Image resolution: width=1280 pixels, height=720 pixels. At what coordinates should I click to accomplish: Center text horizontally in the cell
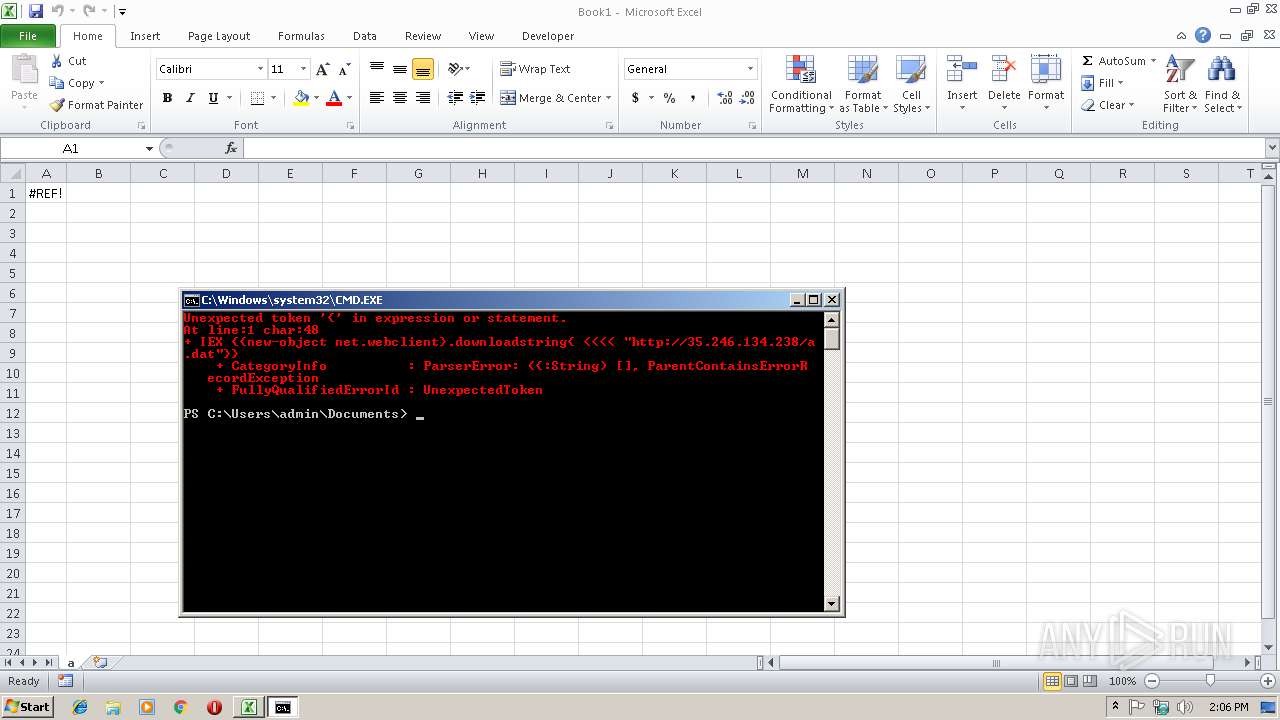pos(400,98)
